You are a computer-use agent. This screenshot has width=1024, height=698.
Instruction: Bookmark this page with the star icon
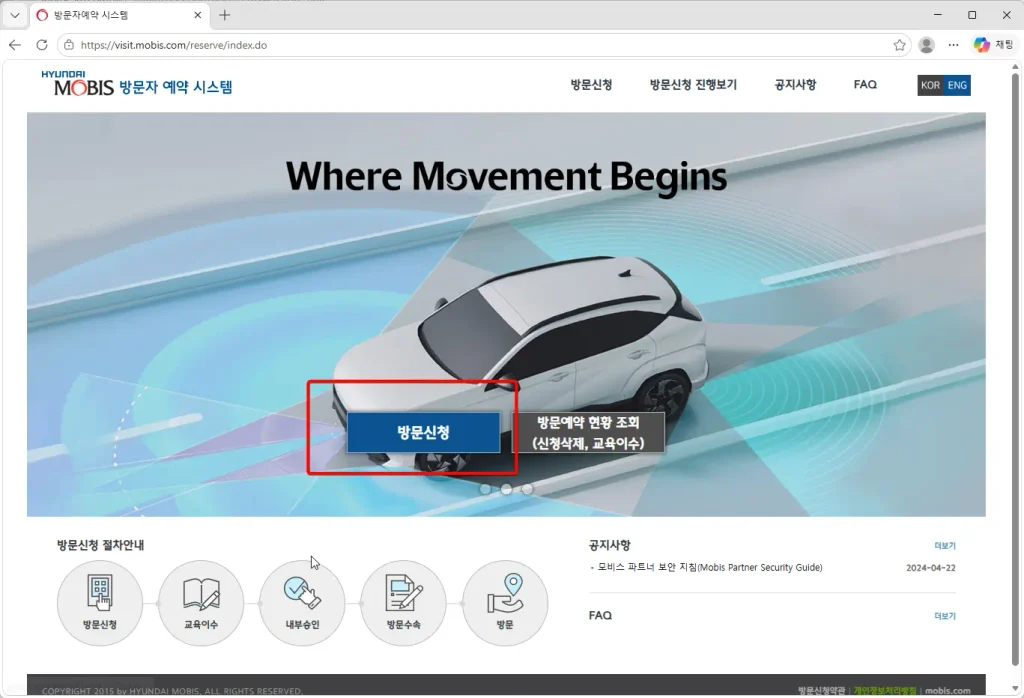point(899,45)
